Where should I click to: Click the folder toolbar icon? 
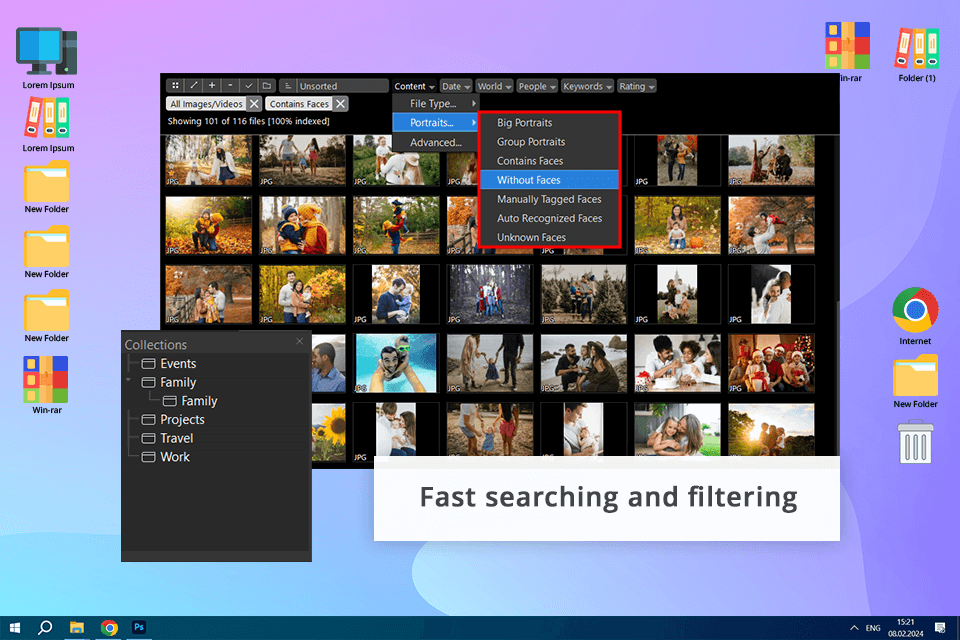click(x=267, y=86)
